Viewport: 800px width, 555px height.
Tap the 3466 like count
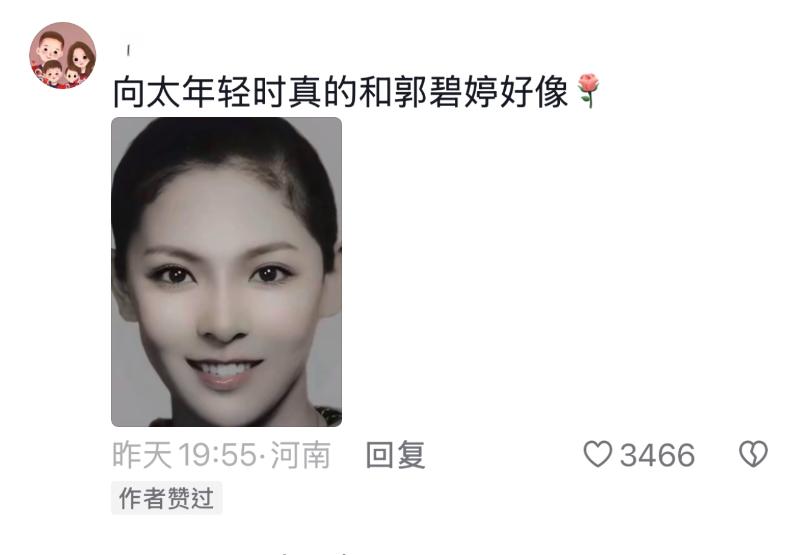[x=657, y=455]
